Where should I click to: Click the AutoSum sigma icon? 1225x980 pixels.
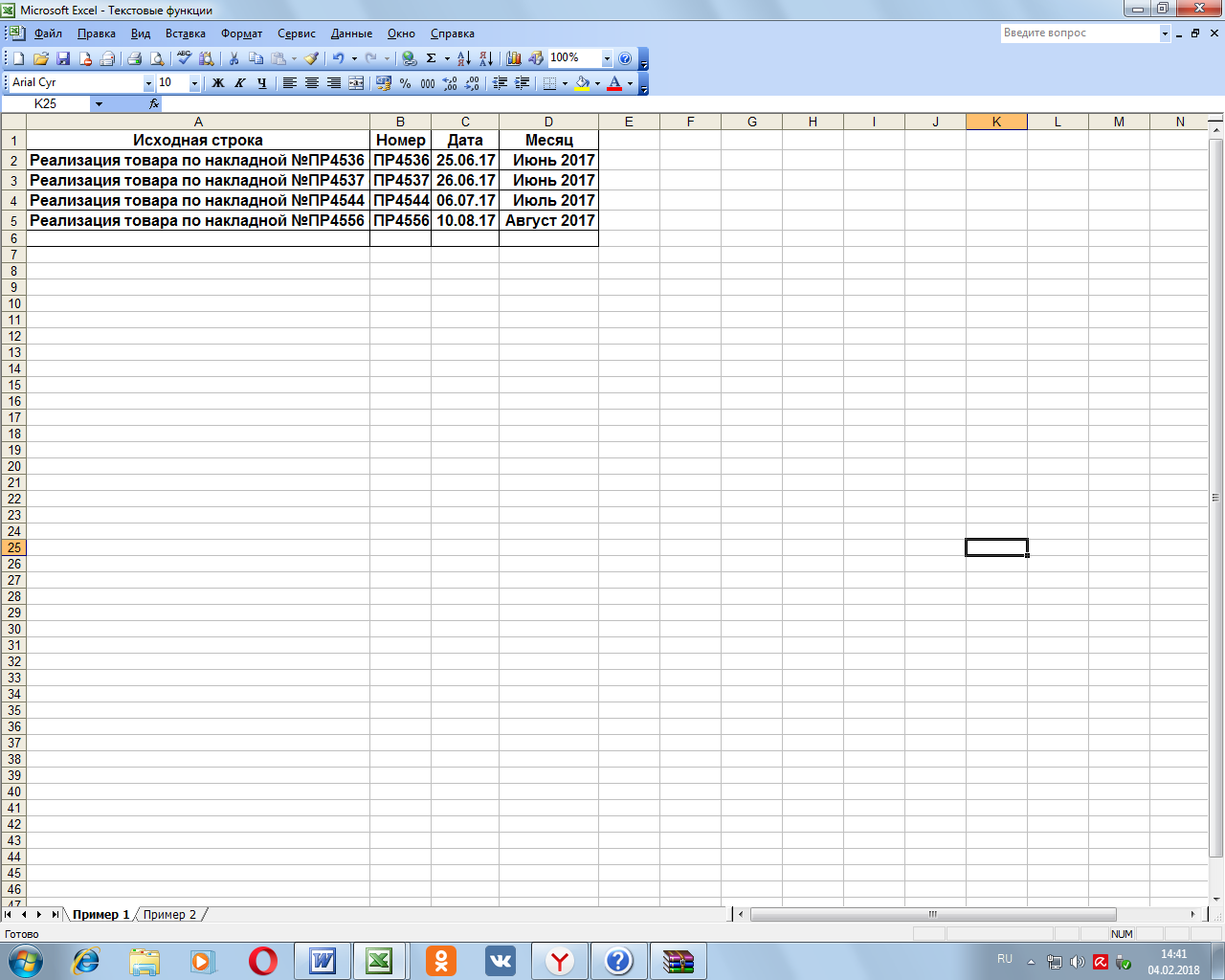coord(432,58)
